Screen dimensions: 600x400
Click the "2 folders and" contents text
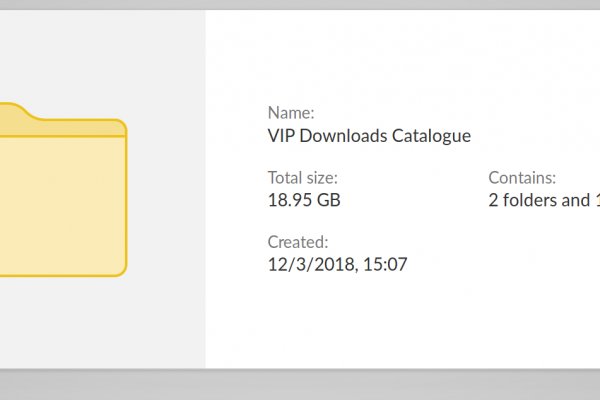tap(538, 200)
